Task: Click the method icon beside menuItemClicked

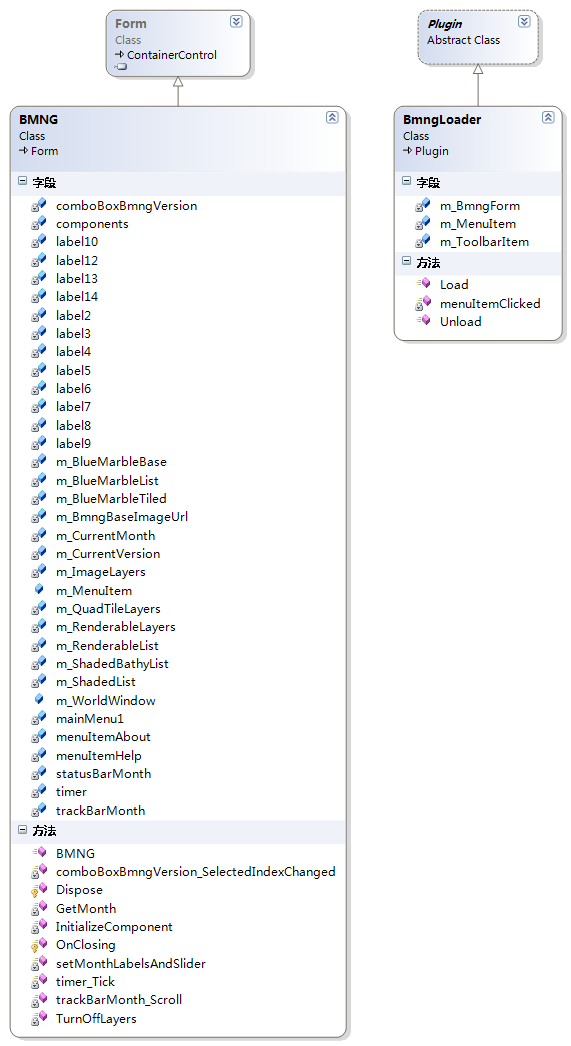Action: 423,303
